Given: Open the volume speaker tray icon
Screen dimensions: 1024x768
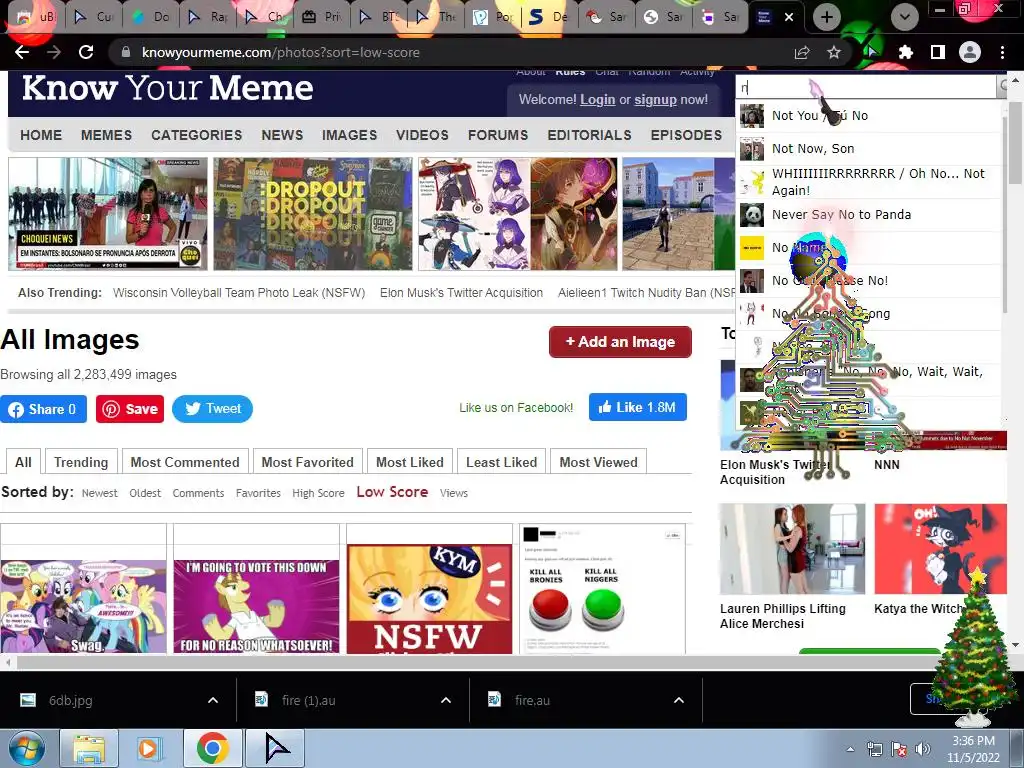Looking at the screenshot, I should click(x=922, y=749).
